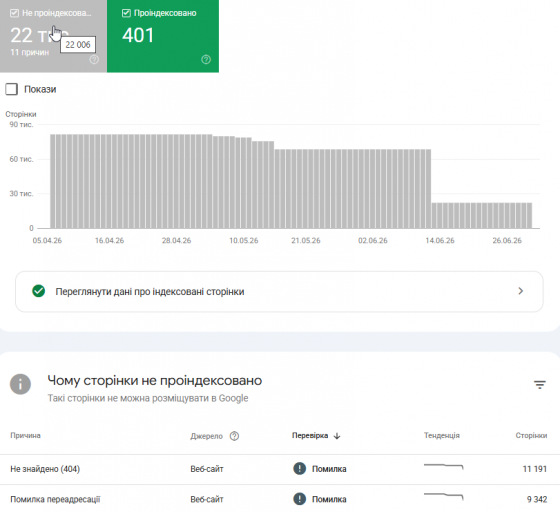Open the Не знайдено (404) row

(x=280, y=469)
